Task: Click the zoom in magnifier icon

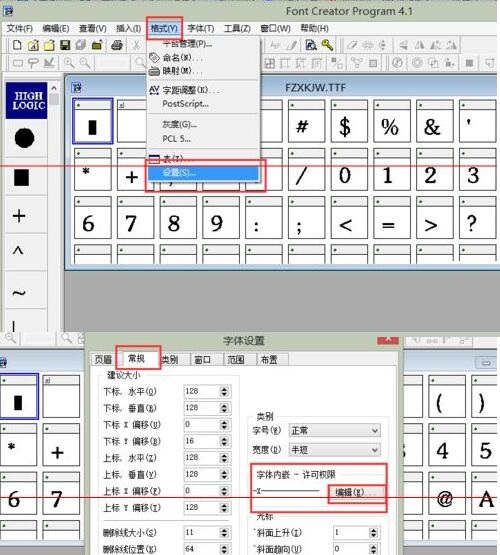Action: pos(69,63)
